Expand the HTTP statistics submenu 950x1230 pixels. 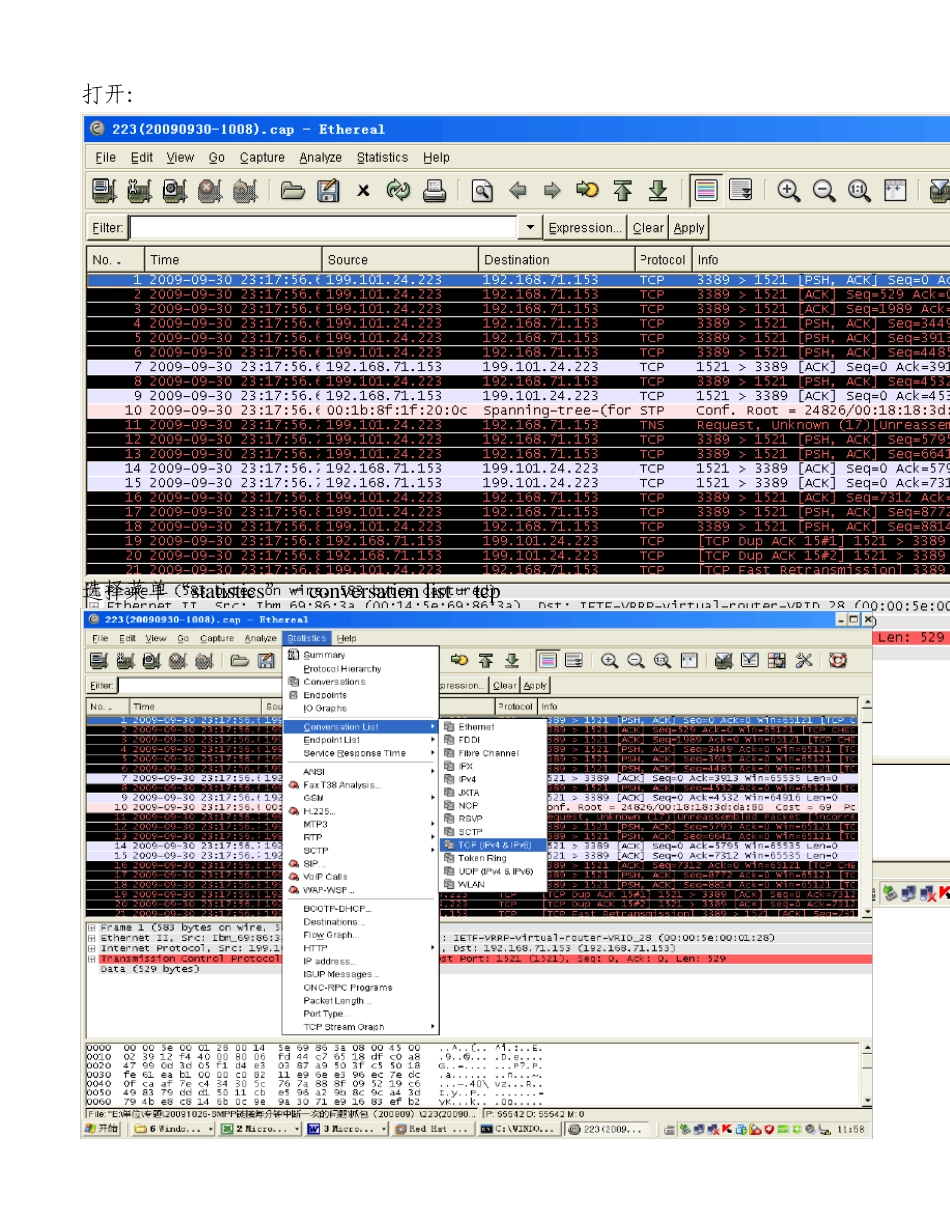point(362,948)
